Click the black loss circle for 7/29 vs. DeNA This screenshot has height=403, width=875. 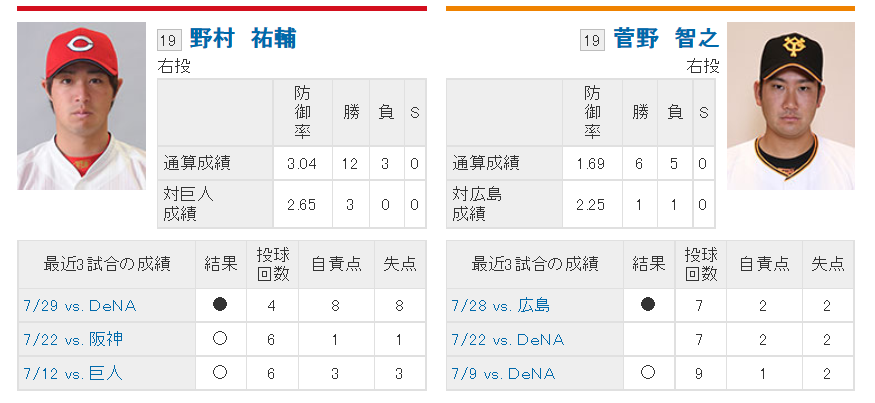point(220,305)
